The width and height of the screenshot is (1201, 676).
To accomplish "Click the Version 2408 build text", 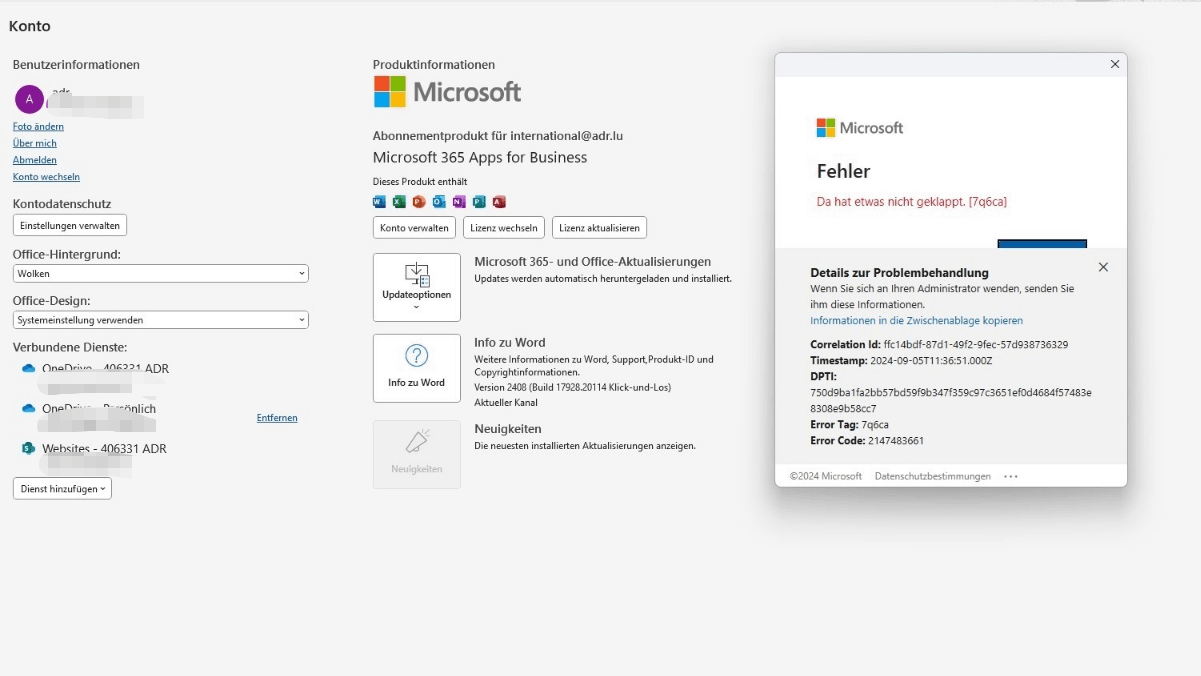I will click(x=572, y=387).
